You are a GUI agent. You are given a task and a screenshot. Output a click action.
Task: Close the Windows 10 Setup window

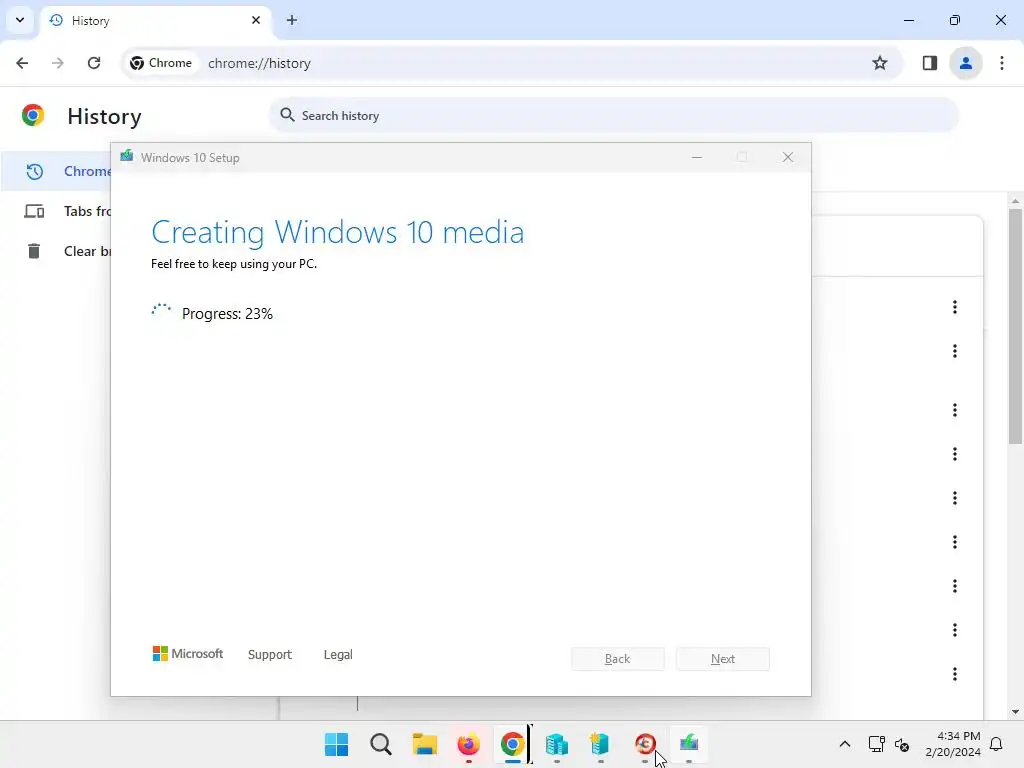[x=788, y=157]
